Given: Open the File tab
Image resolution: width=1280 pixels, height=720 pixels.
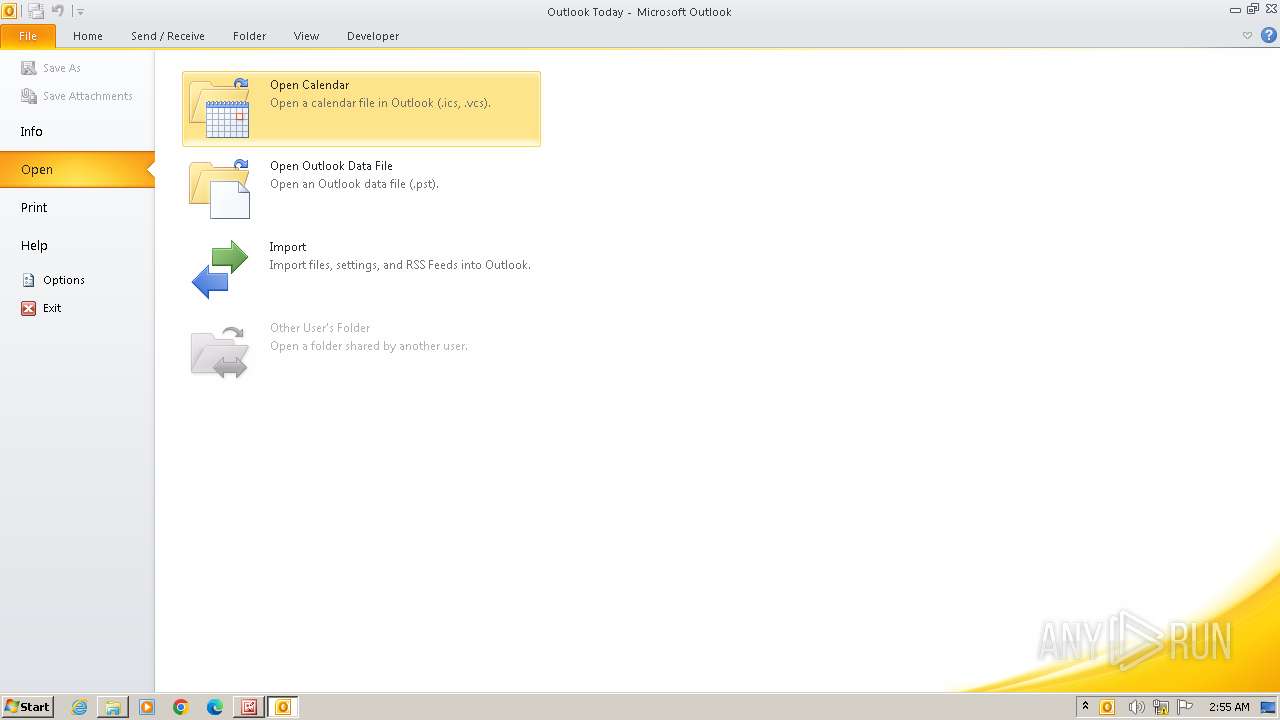Looking at the screenshot, I should click(x=28, y=36).
